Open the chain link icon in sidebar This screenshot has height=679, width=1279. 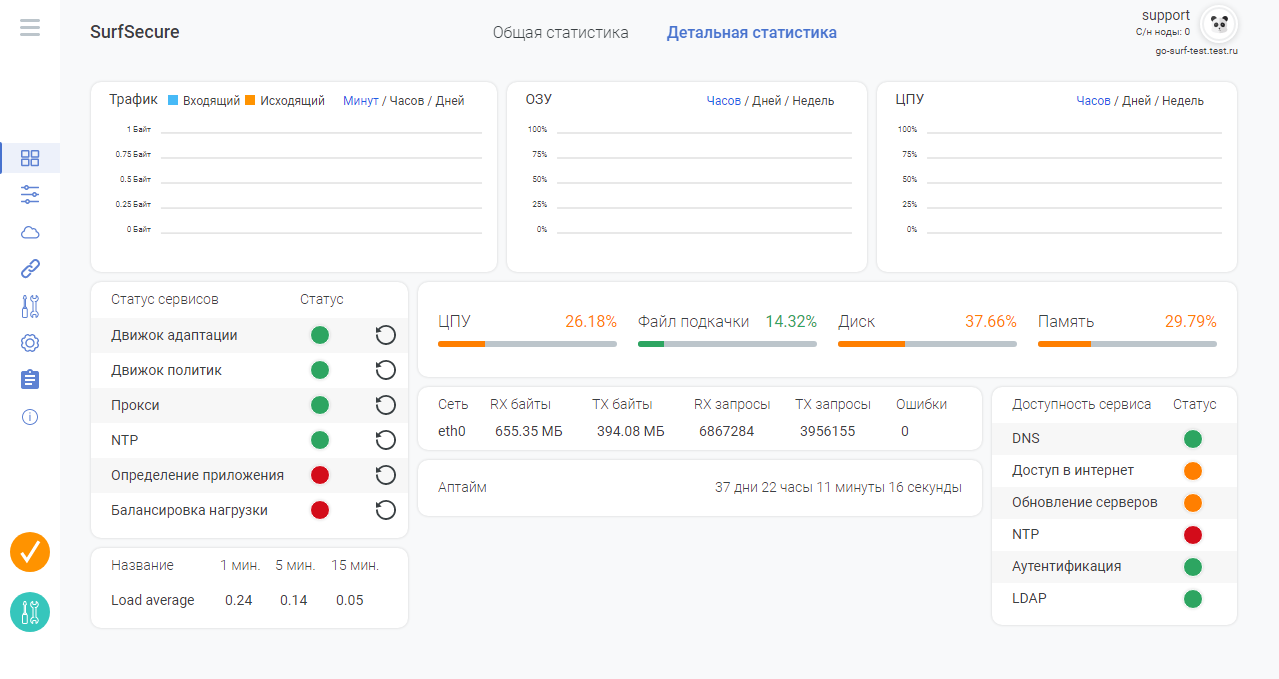pos(30,268)
